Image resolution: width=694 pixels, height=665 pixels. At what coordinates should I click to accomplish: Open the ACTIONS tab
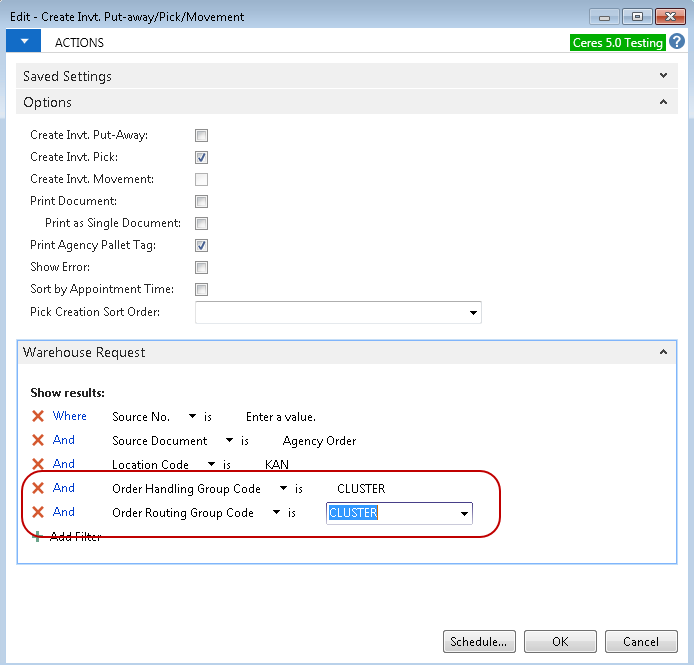pos(79,43)
